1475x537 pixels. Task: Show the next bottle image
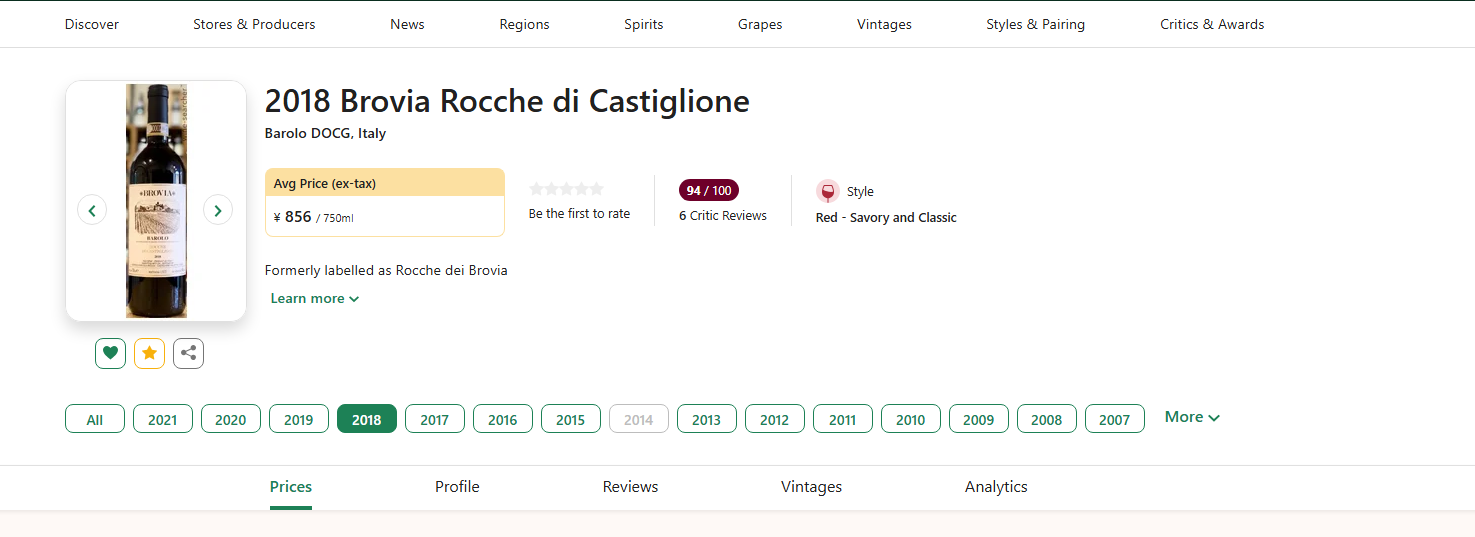[218, 210]
